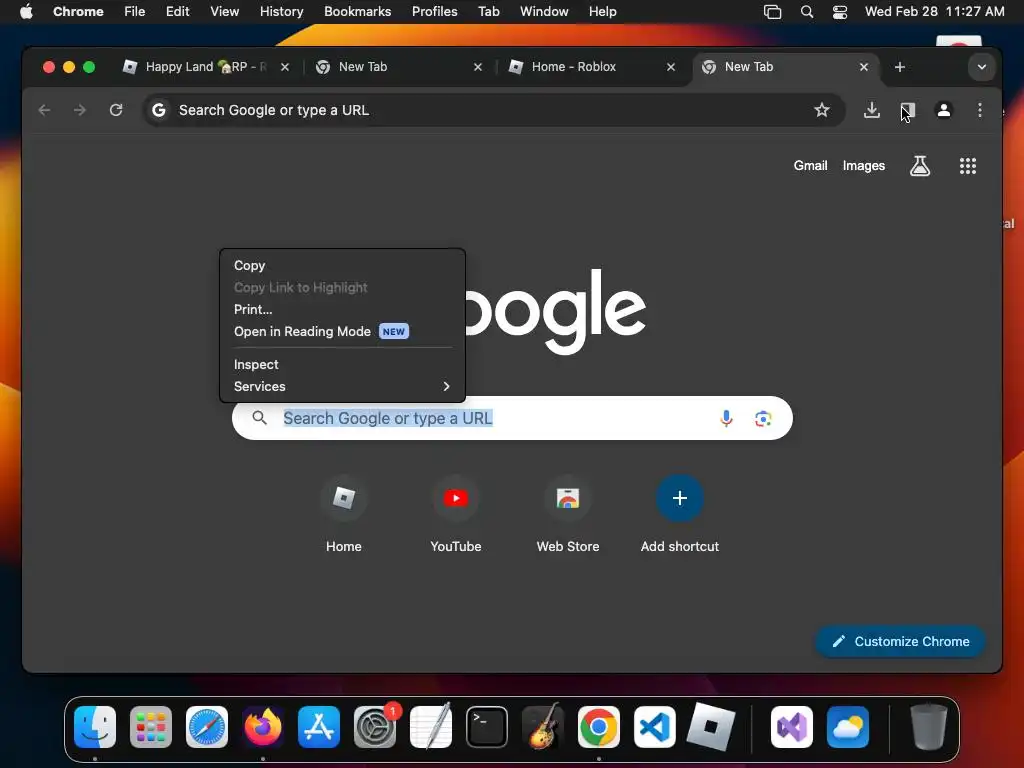The width and height of the screenshot is (1024, 768).
Task: Open Terminal from the dock
Action: click(487, 727)
